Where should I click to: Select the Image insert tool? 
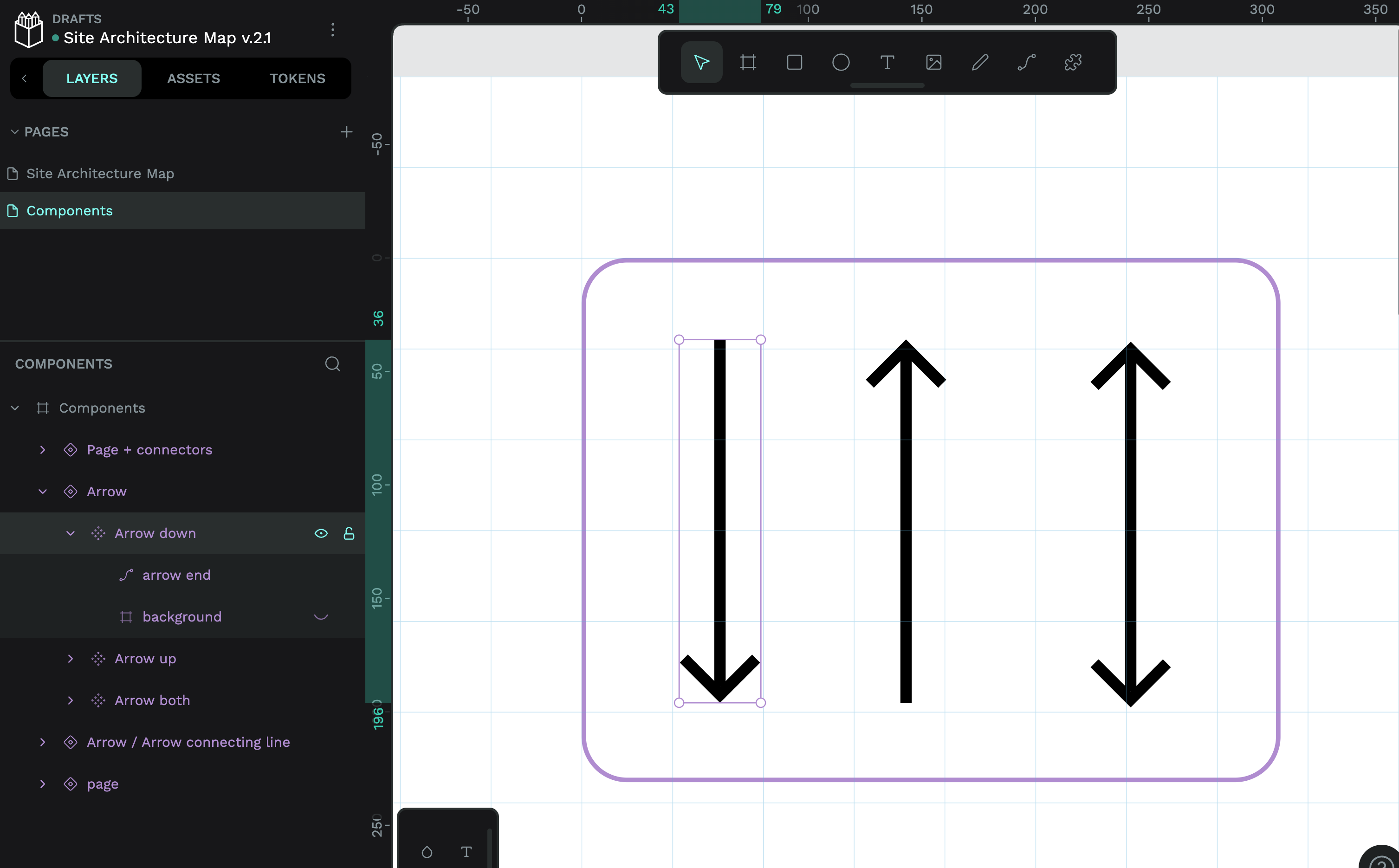pyautogui.click(x=933, y=62)
